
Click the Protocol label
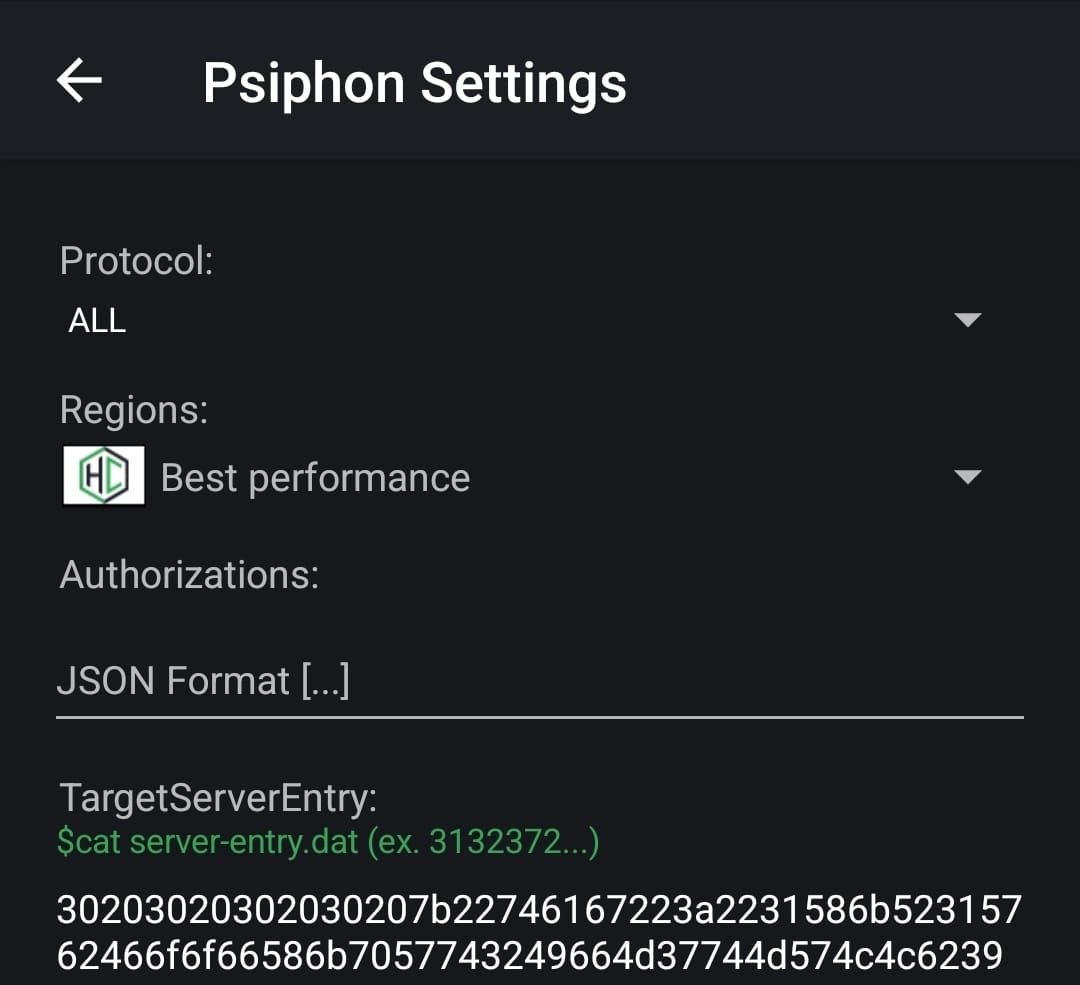pyautogui.click(x=137, y=261)
